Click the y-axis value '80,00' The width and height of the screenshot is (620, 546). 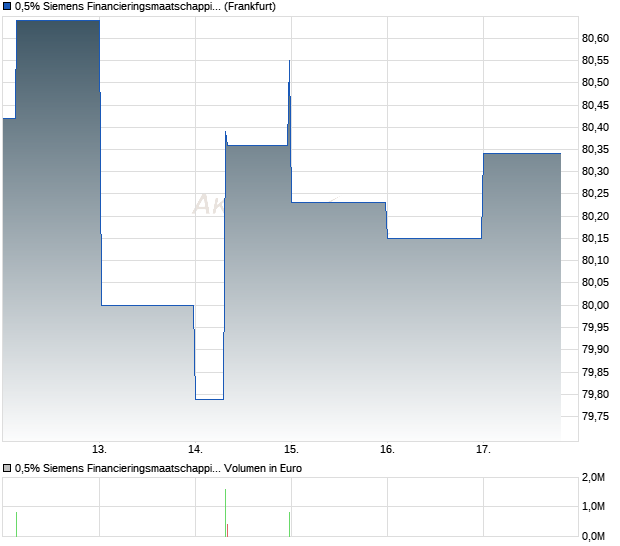point(595,305)
